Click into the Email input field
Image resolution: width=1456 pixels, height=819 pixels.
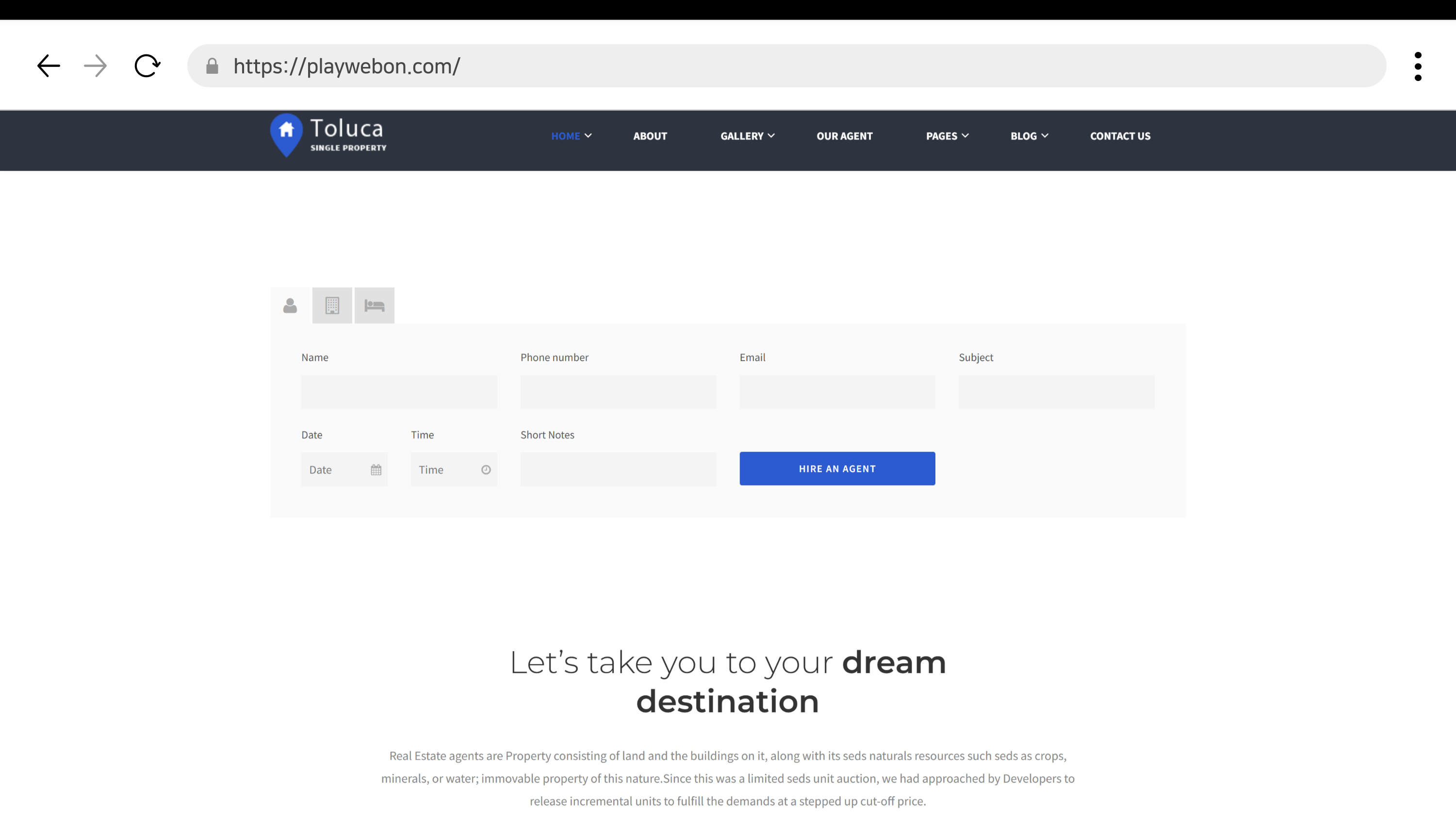coord(837,392)
